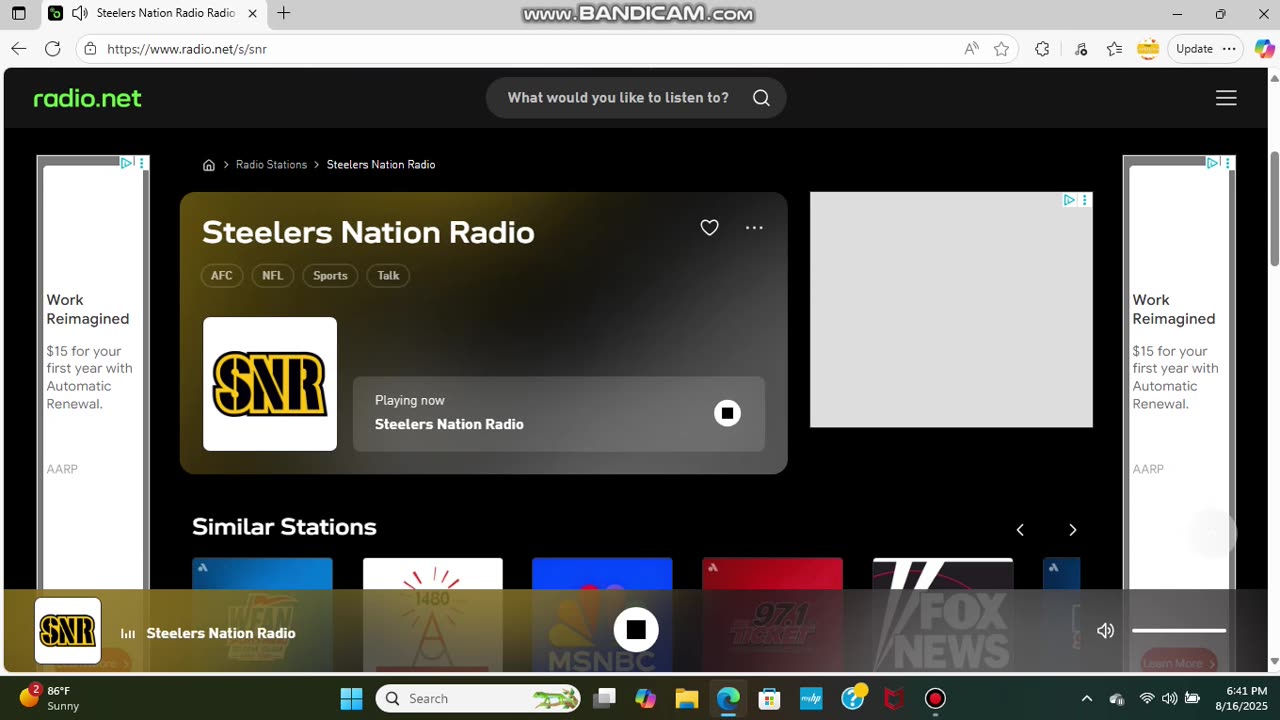Click the AdChoices icon on center ad
Screen dimensions: 1280x720
1069,200
